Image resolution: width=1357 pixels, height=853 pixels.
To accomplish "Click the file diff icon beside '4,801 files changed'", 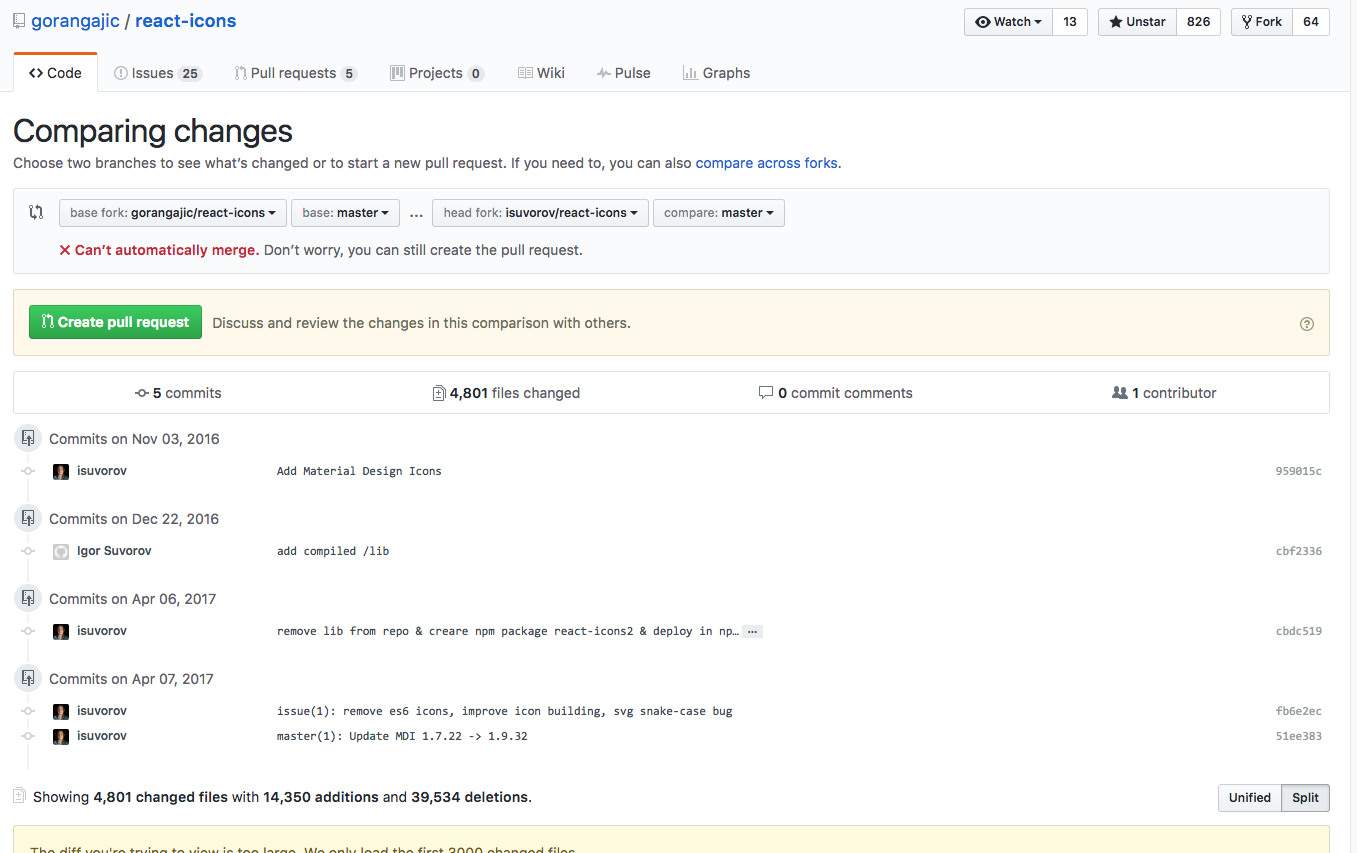I will [x=438, y=393].
